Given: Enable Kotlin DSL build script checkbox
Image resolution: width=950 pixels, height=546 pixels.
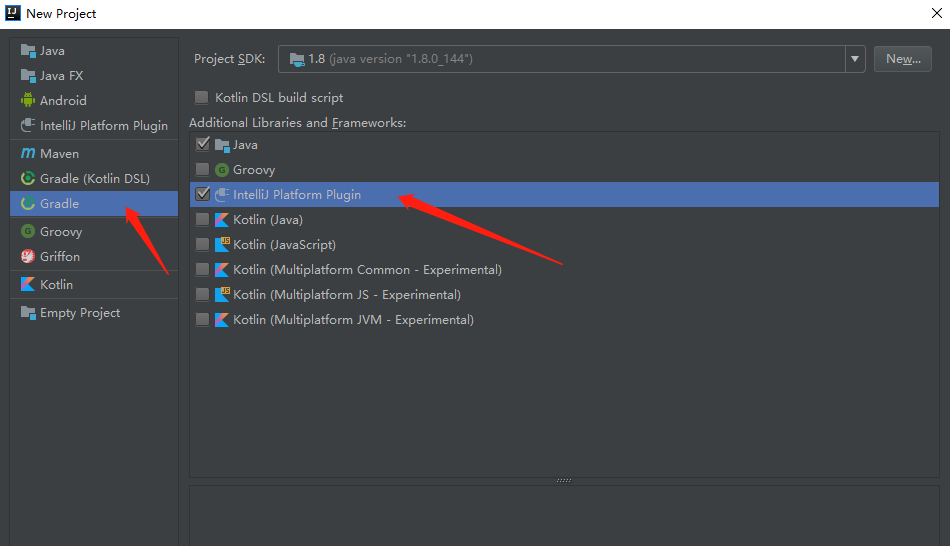Looking at the screenshot, I should coord(201,98).
